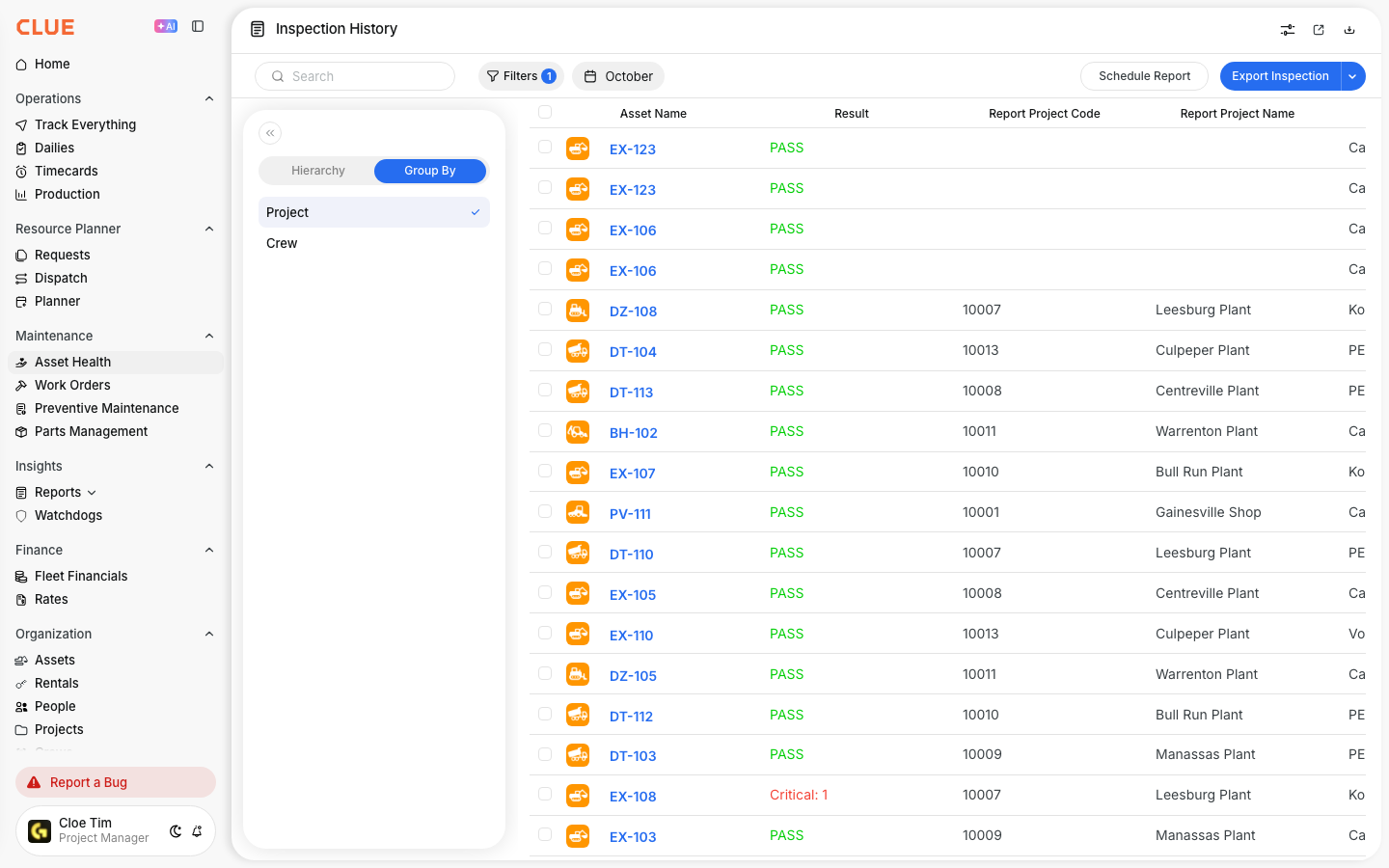Toggle dark mode moon icon

coord(176,831)
